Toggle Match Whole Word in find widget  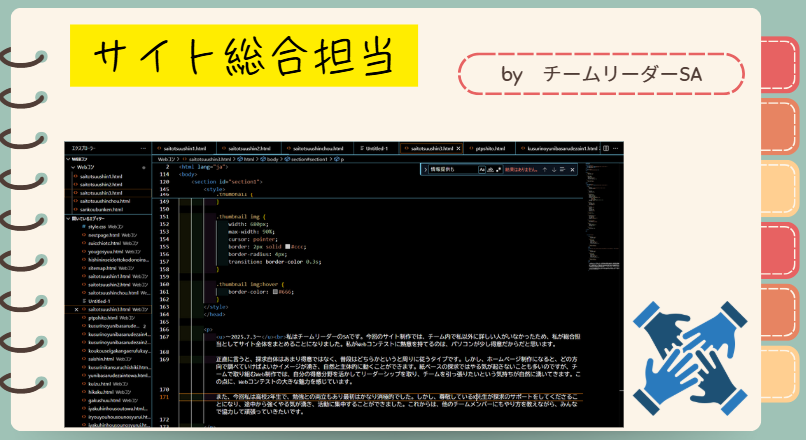coord(489,170)
